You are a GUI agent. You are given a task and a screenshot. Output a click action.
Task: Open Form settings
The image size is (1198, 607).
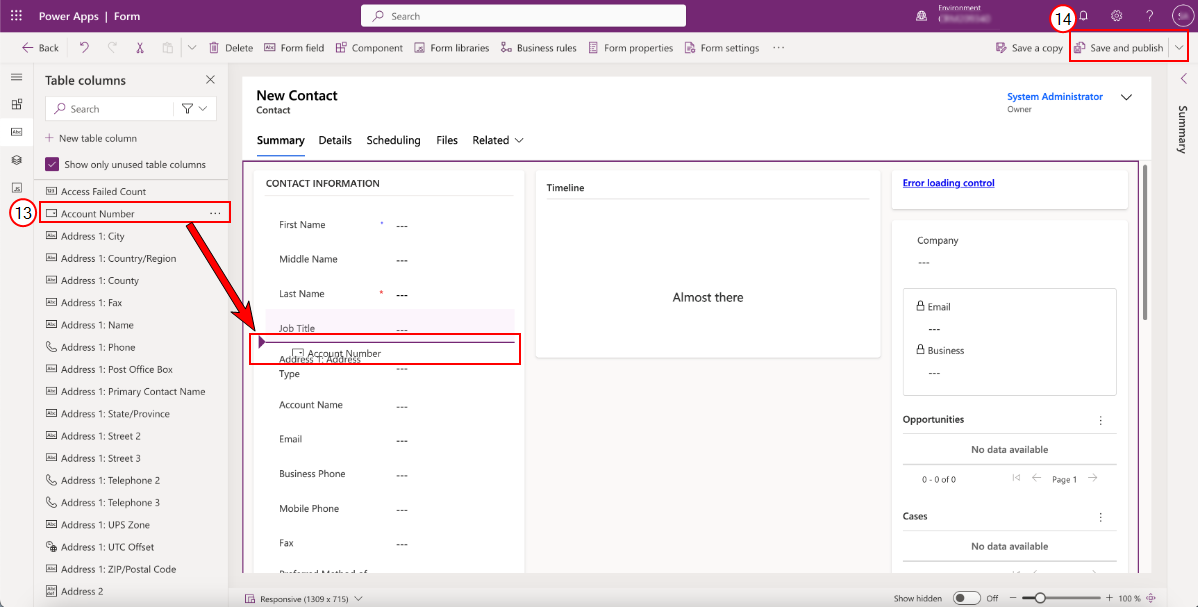pos(722,47)
